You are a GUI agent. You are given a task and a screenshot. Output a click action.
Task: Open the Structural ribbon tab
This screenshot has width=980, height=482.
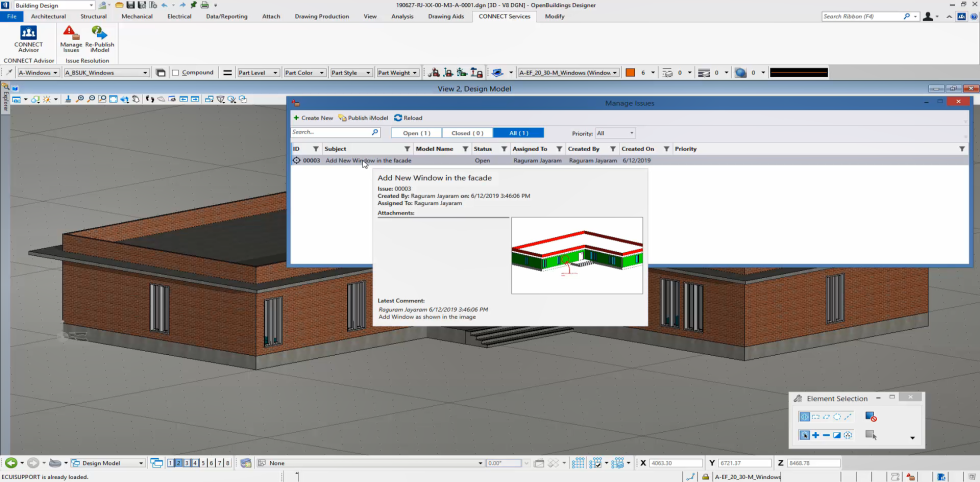pos(93,16)
